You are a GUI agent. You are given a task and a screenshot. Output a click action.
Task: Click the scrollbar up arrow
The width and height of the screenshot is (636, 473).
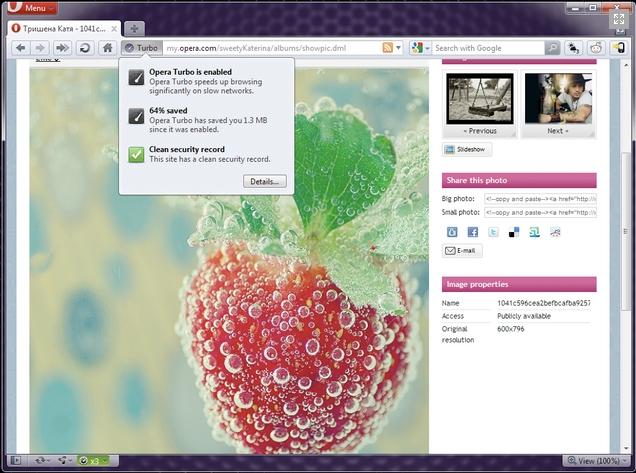coord(625,64)
